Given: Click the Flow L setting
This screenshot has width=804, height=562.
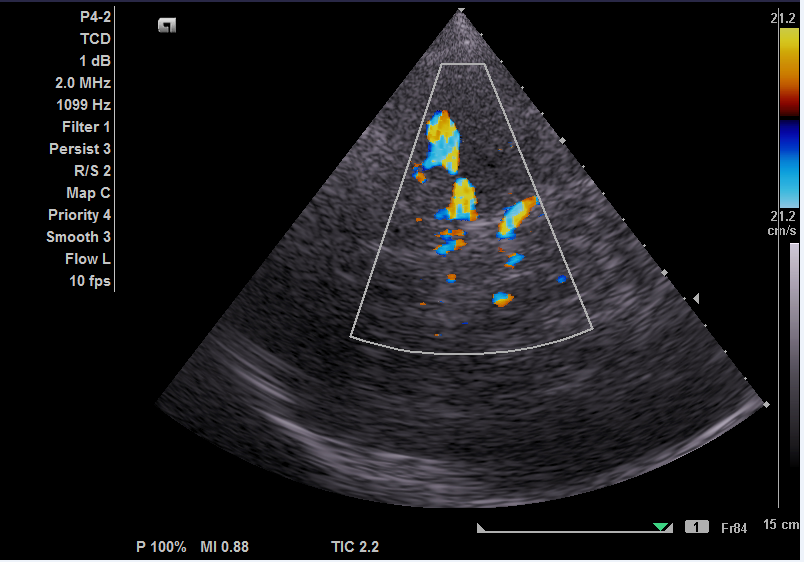Looking at the screenshot, I should coord(88,259).
